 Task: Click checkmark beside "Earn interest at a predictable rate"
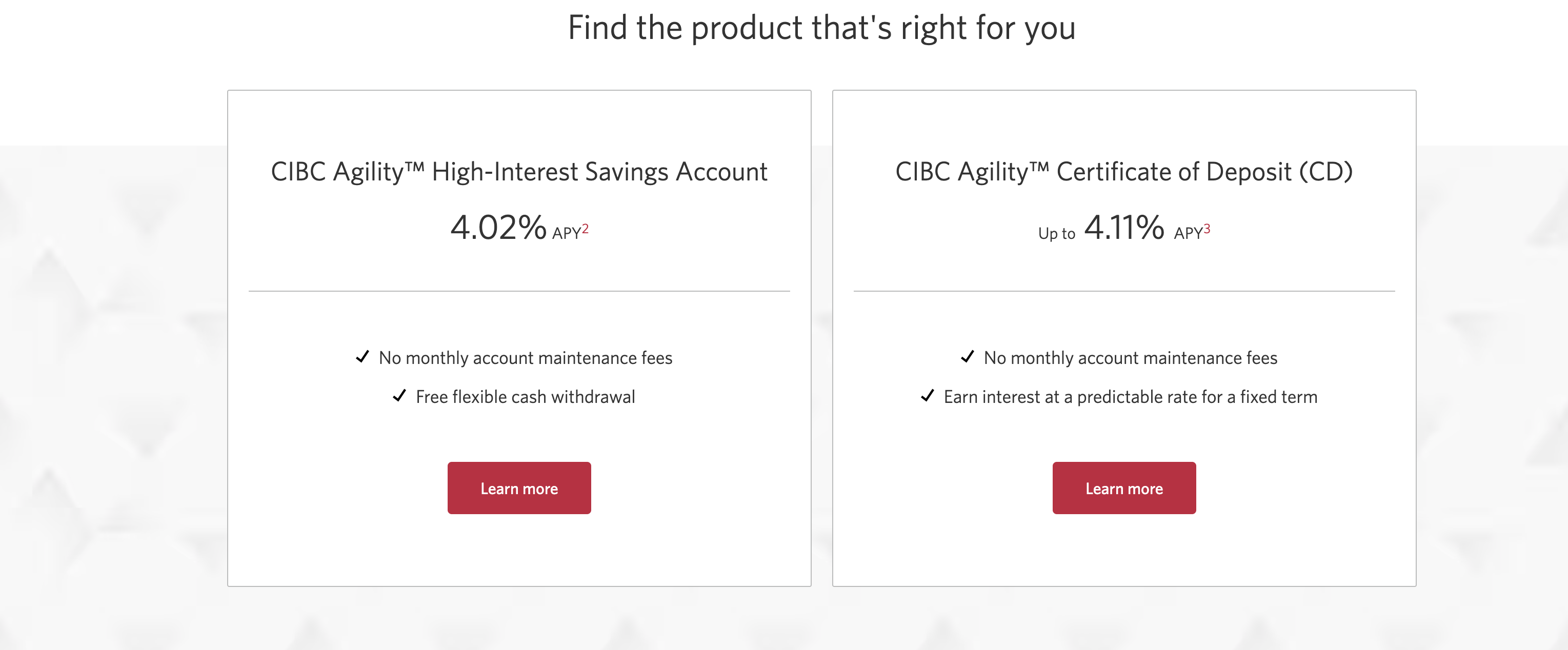pos(928,396)
